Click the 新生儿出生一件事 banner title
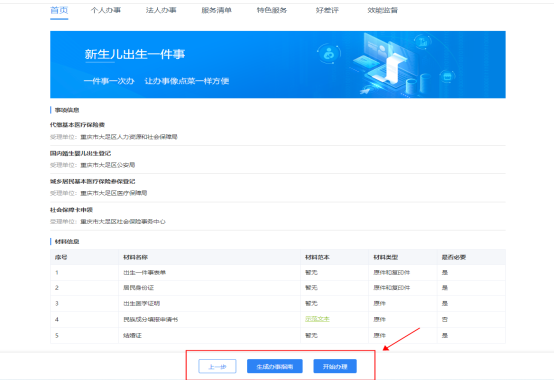The image size is (554, 380). click(135, 54)
